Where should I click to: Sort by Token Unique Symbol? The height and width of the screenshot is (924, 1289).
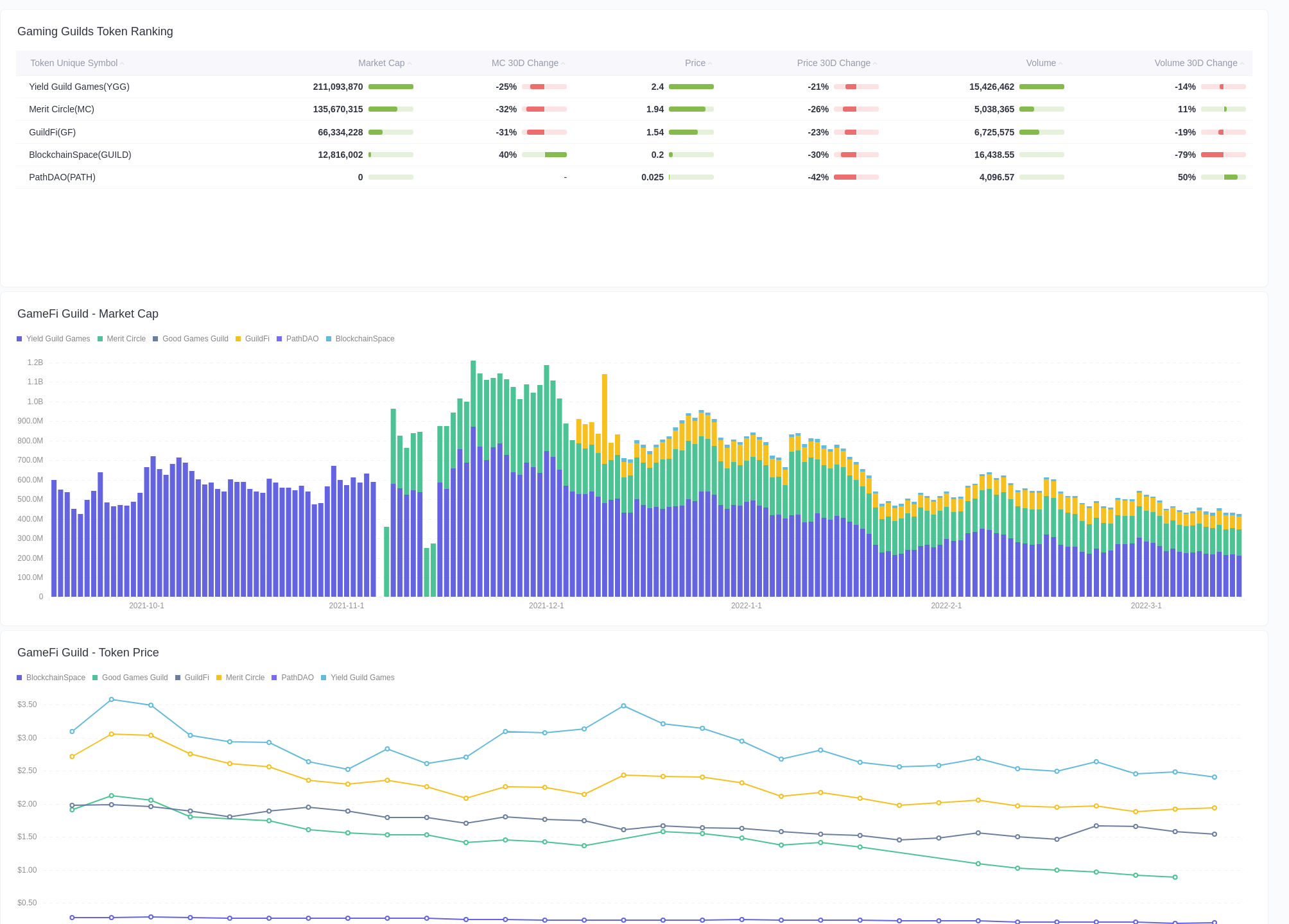74,63
